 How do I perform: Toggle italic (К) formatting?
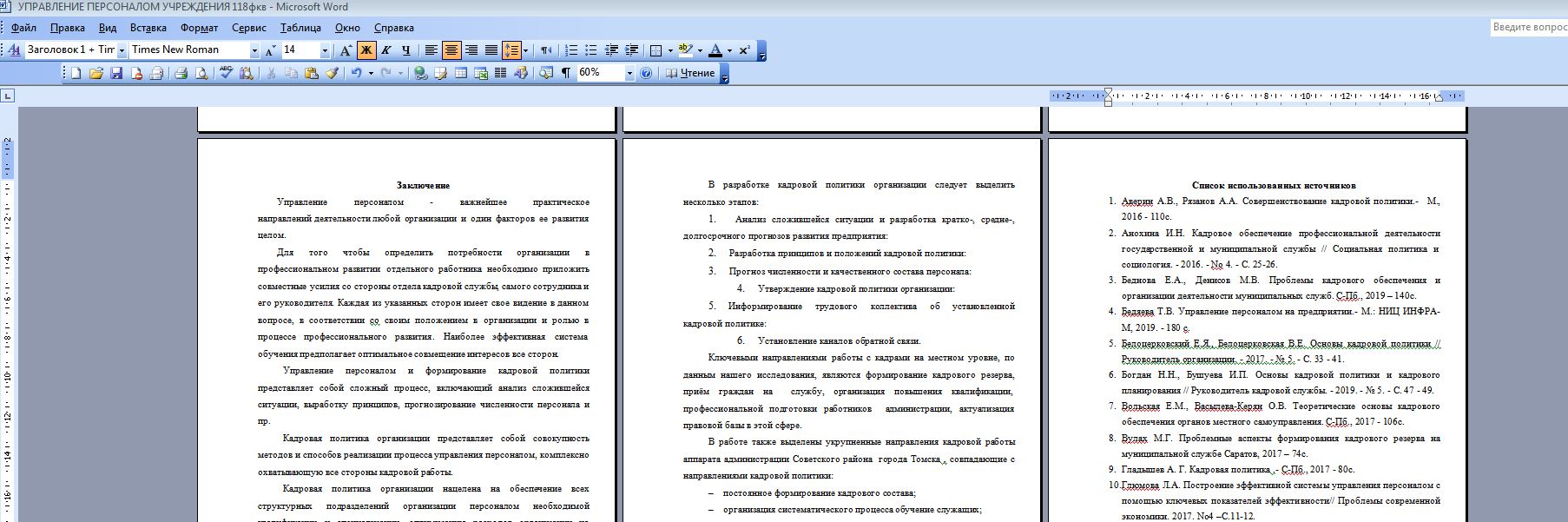click(385, 50)
